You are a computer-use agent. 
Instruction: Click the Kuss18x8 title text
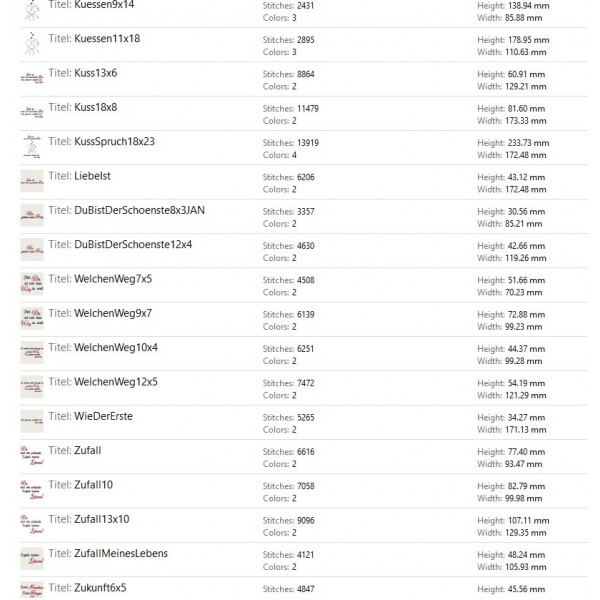click(x=95, y=107)
